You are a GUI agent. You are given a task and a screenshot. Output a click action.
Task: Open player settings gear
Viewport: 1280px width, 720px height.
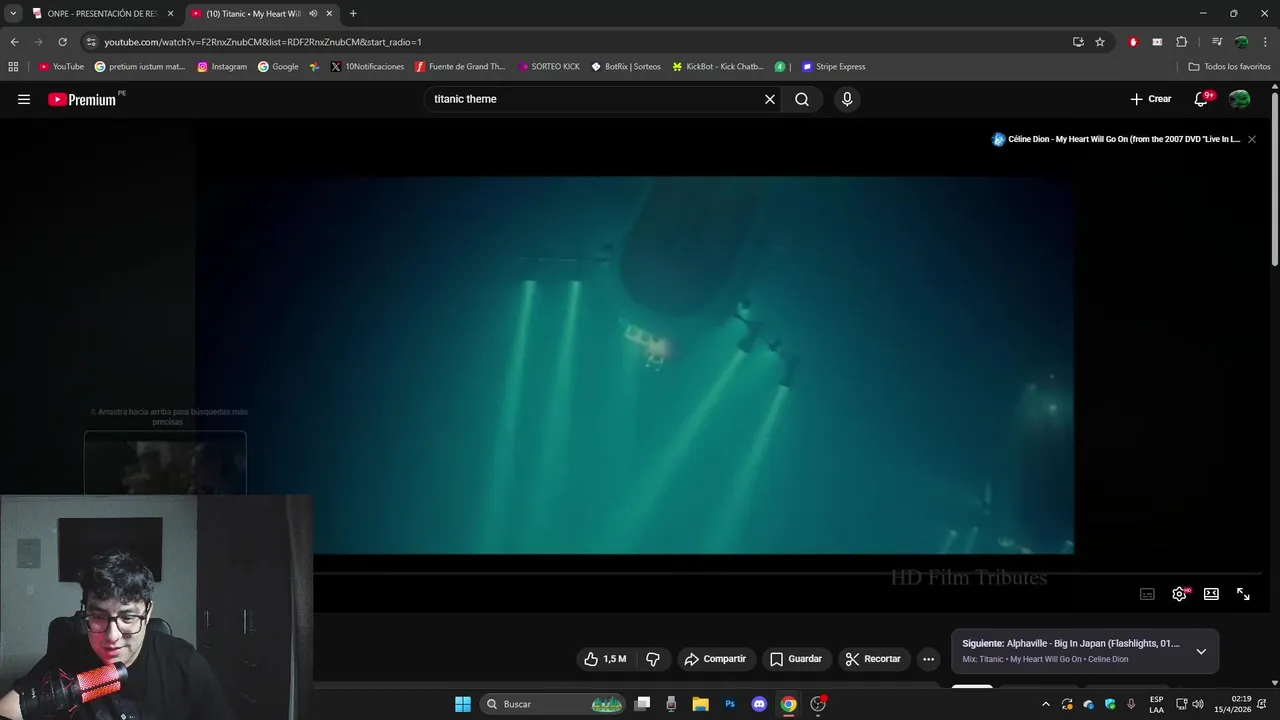(x=1180, y=594)
